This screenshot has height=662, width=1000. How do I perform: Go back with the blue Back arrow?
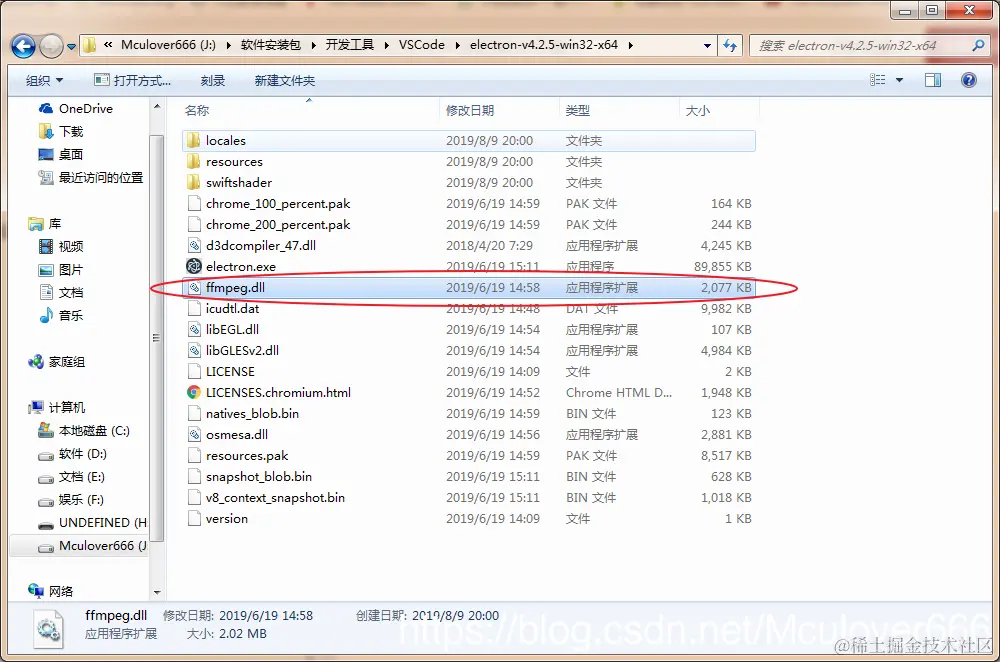[x=23, y=46]
